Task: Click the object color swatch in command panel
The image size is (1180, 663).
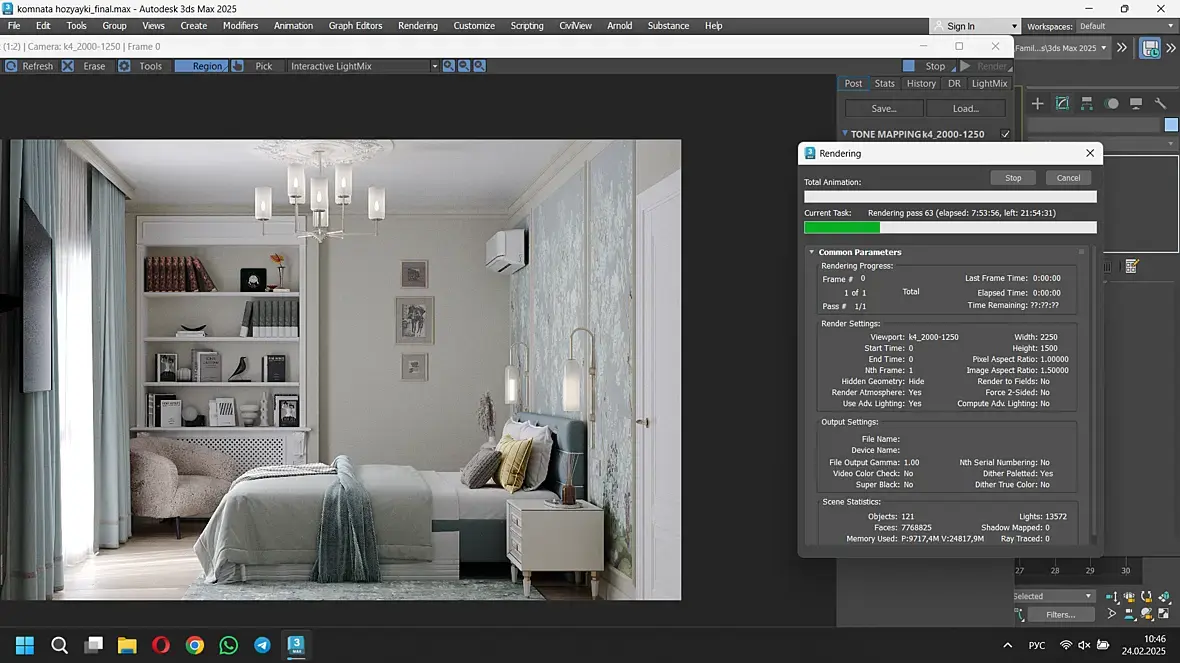Action: coord(1171,125)
